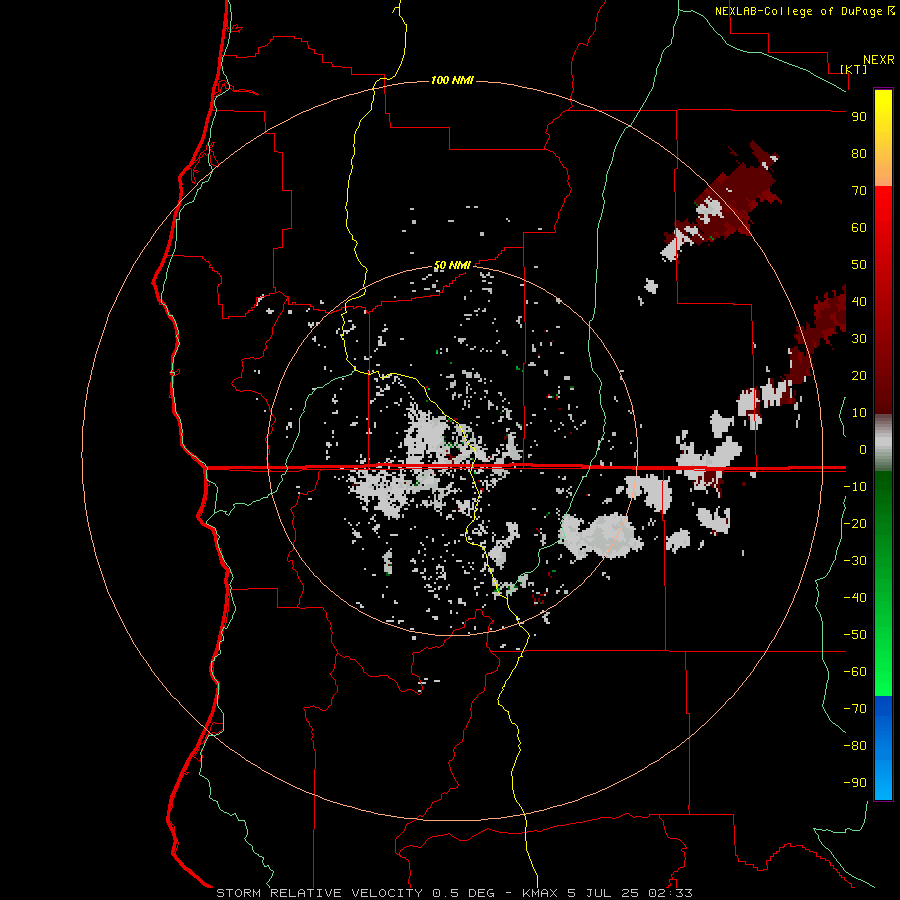This screenshot has height=900, width=900.
Task: Select the positive 40 value on velocity scale
Action: coord(859,301)
